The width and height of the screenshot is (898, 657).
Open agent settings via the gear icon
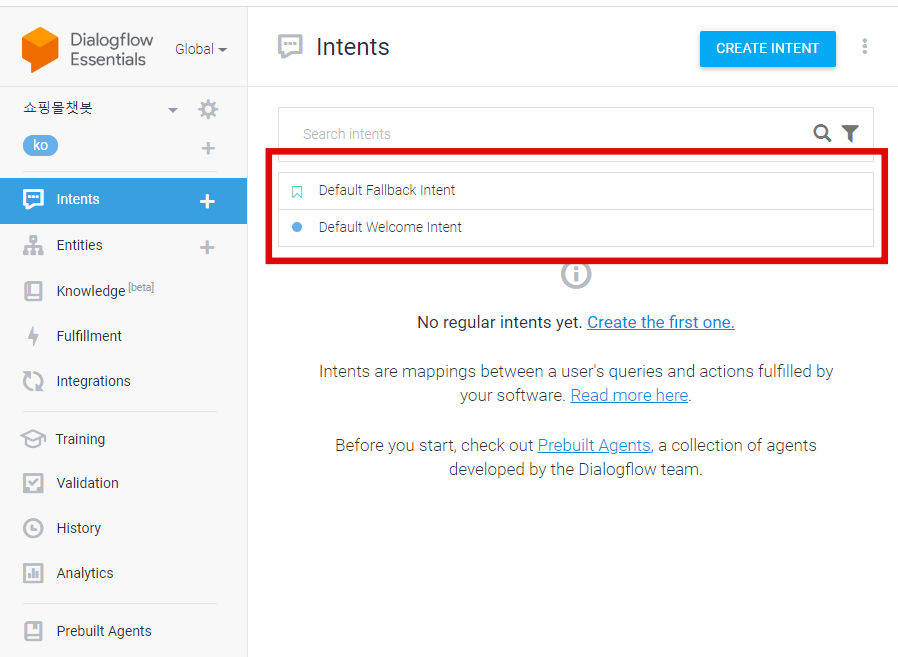coord(207,109)
